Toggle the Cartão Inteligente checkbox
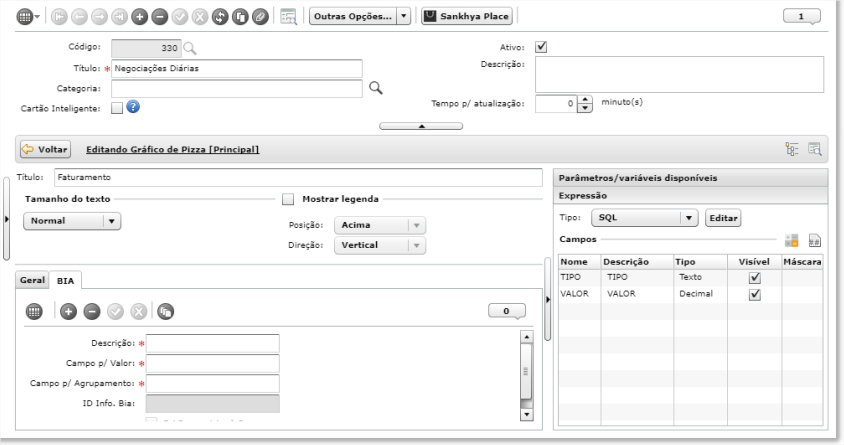 117,108
